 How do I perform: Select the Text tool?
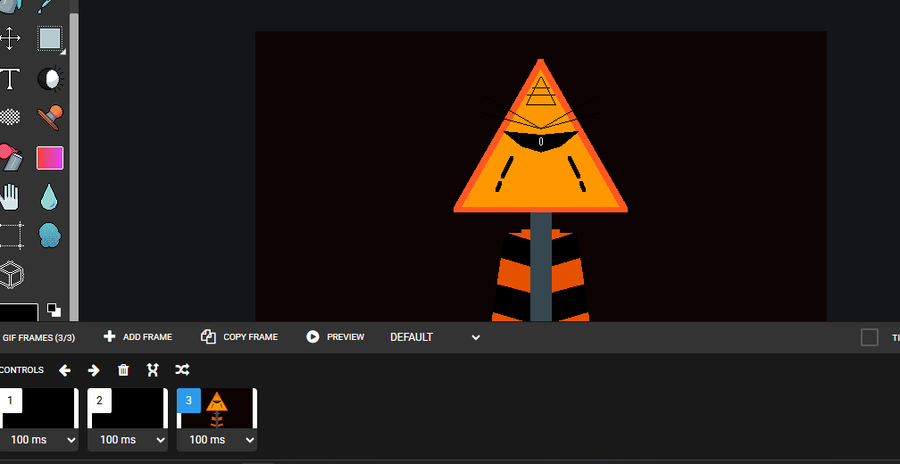pyautogui.click(x=10, y=79)
